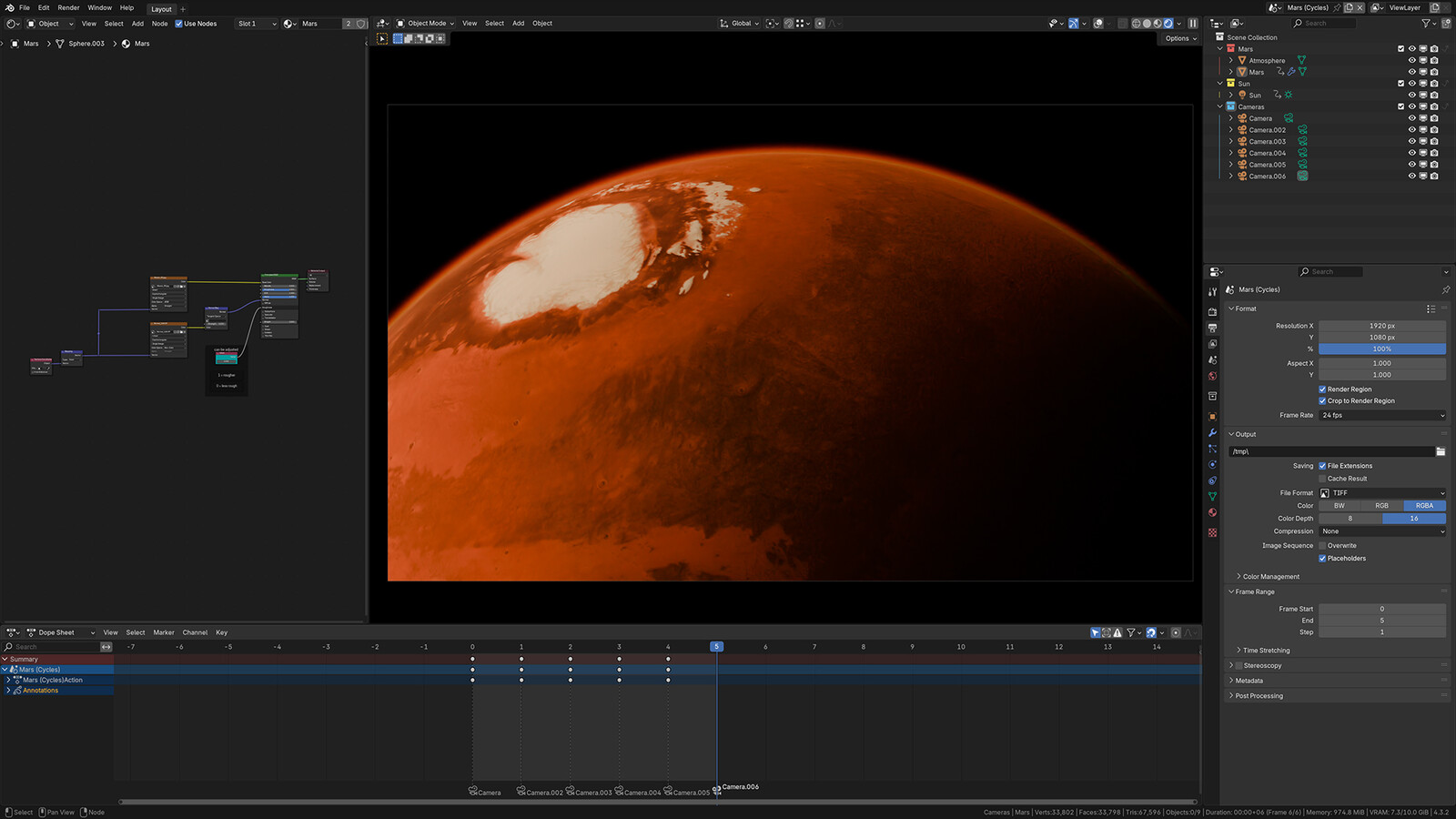The width and height of the screenshot is (1456, 819).
Task: Select wireframe viewport shading mode
Action: [1136, 24]
